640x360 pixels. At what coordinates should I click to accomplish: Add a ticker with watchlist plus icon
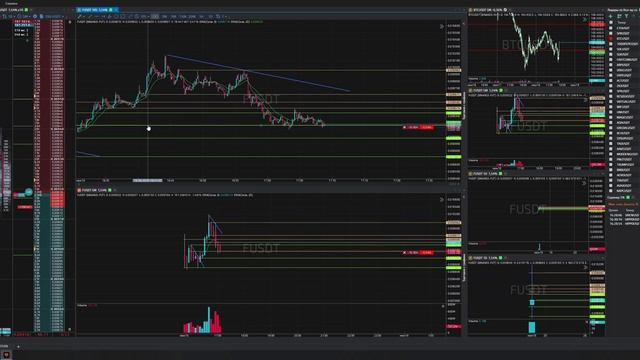[x=611, y=16]
